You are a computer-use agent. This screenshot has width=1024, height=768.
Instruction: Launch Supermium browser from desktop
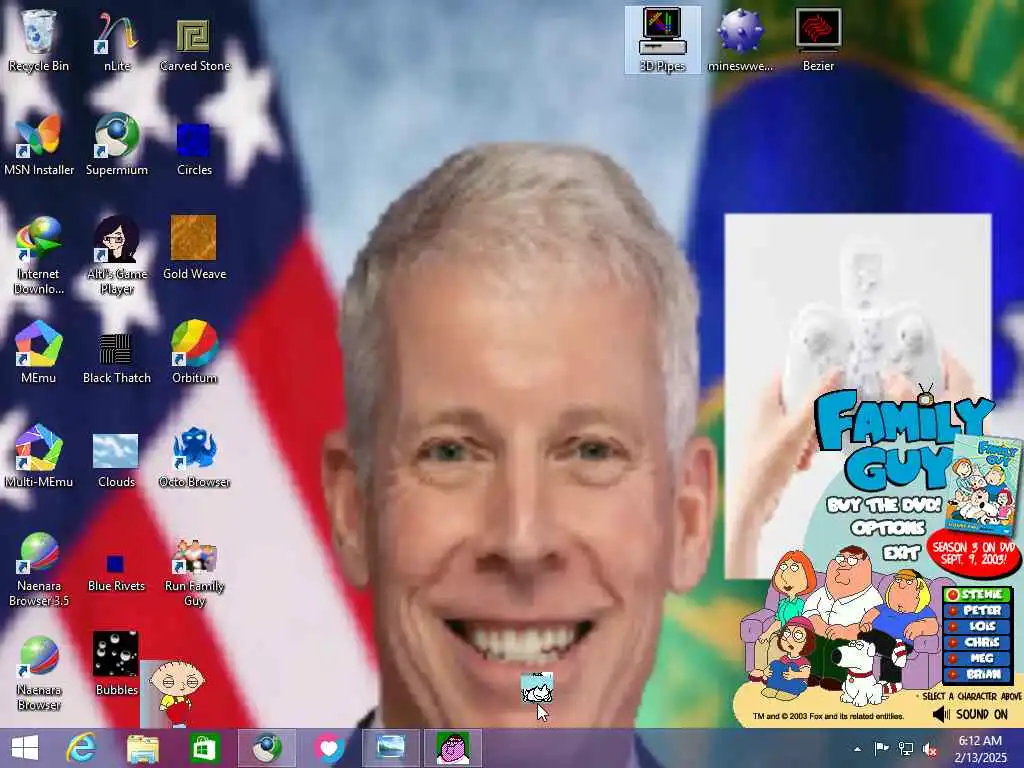click(116, 144)
